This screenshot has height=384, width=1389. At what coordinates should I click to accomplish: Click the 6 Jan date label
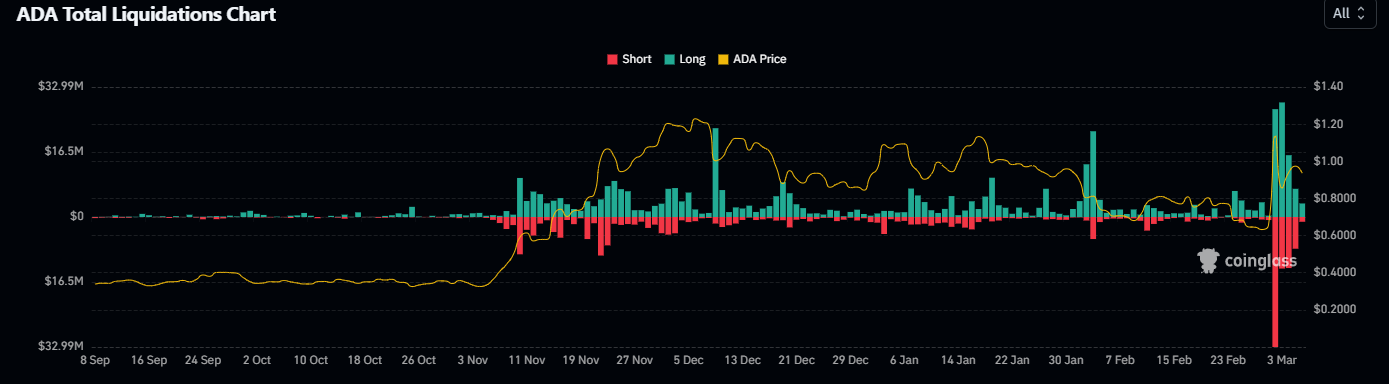point(905,359)
